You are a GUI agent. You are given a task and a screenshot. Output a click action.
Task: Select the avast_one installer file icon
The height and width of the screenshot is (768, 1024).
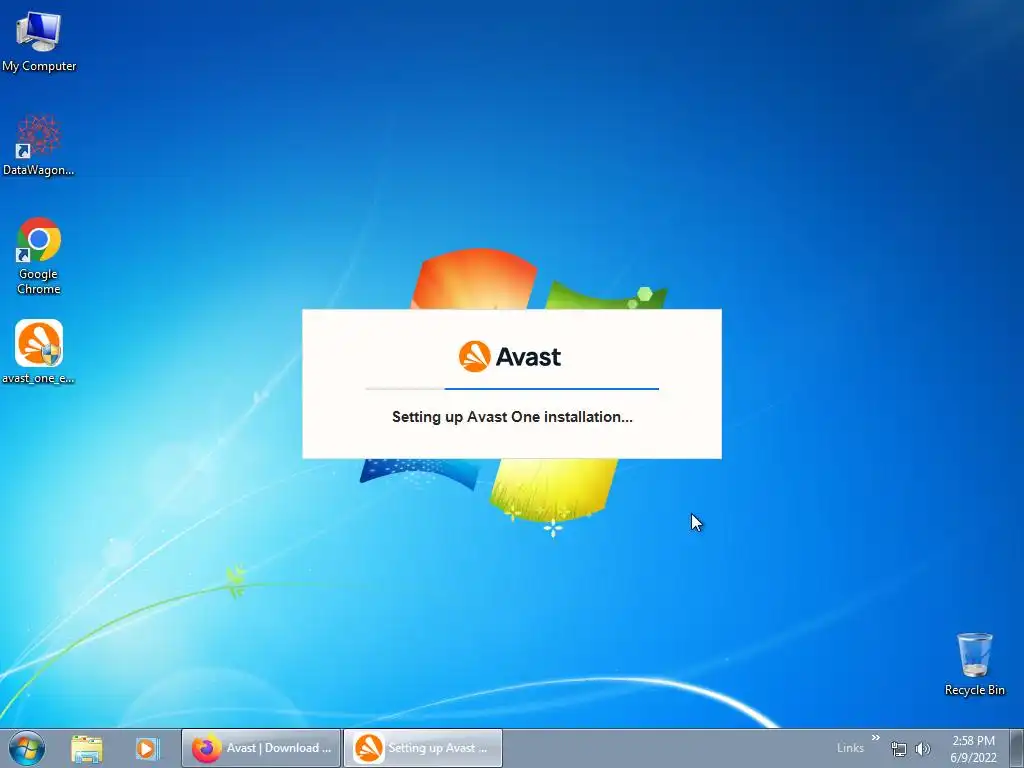[39, 351]
